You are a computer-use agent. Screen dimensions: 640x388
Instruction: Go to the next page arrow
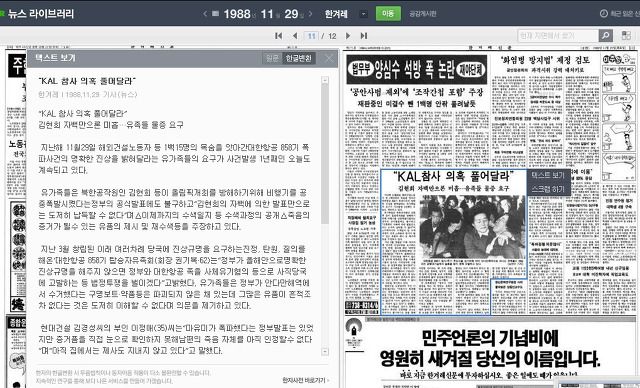click(x=348, y=36)
